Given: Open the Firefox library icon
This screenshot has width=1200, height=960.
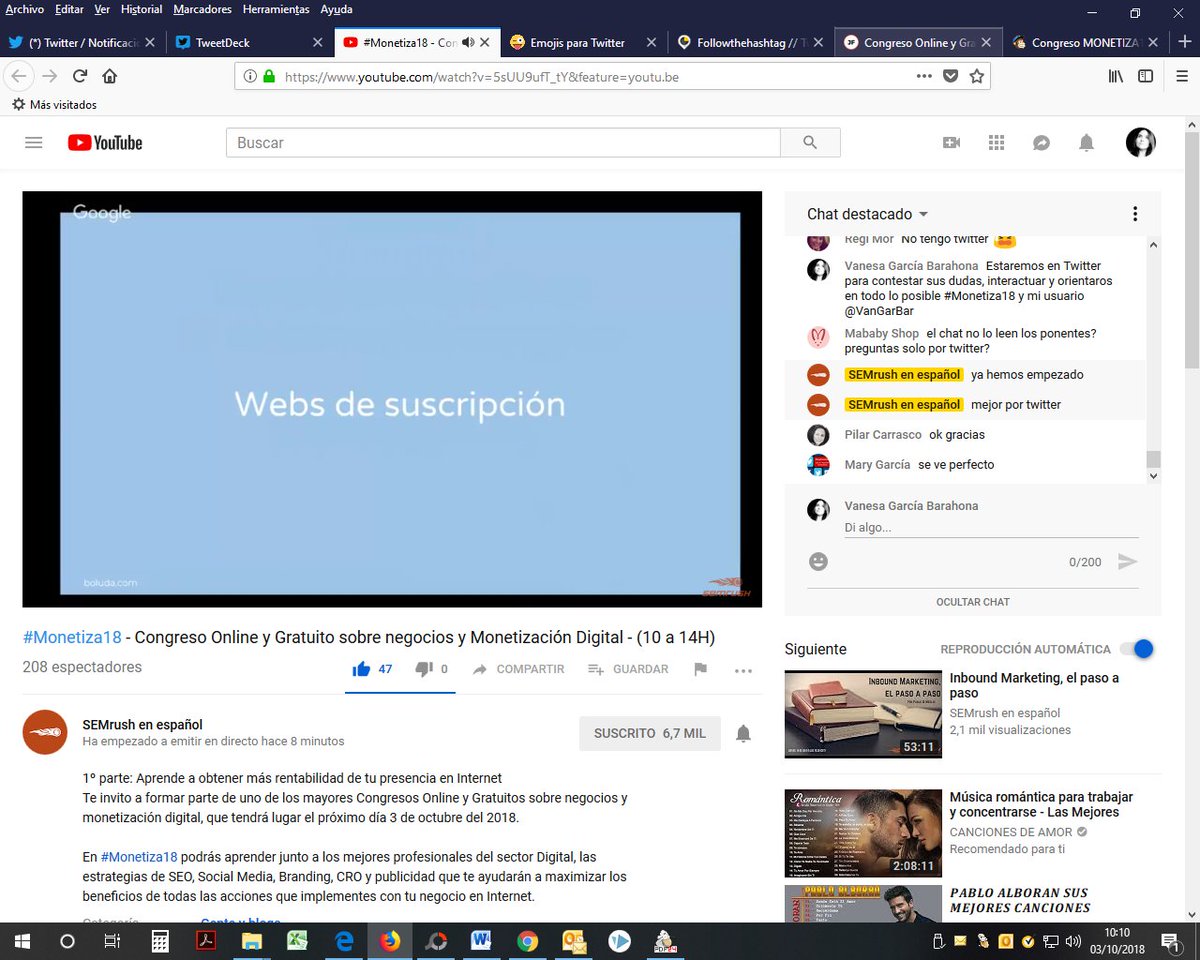Looking at the screenshot, I should 1116,76.
